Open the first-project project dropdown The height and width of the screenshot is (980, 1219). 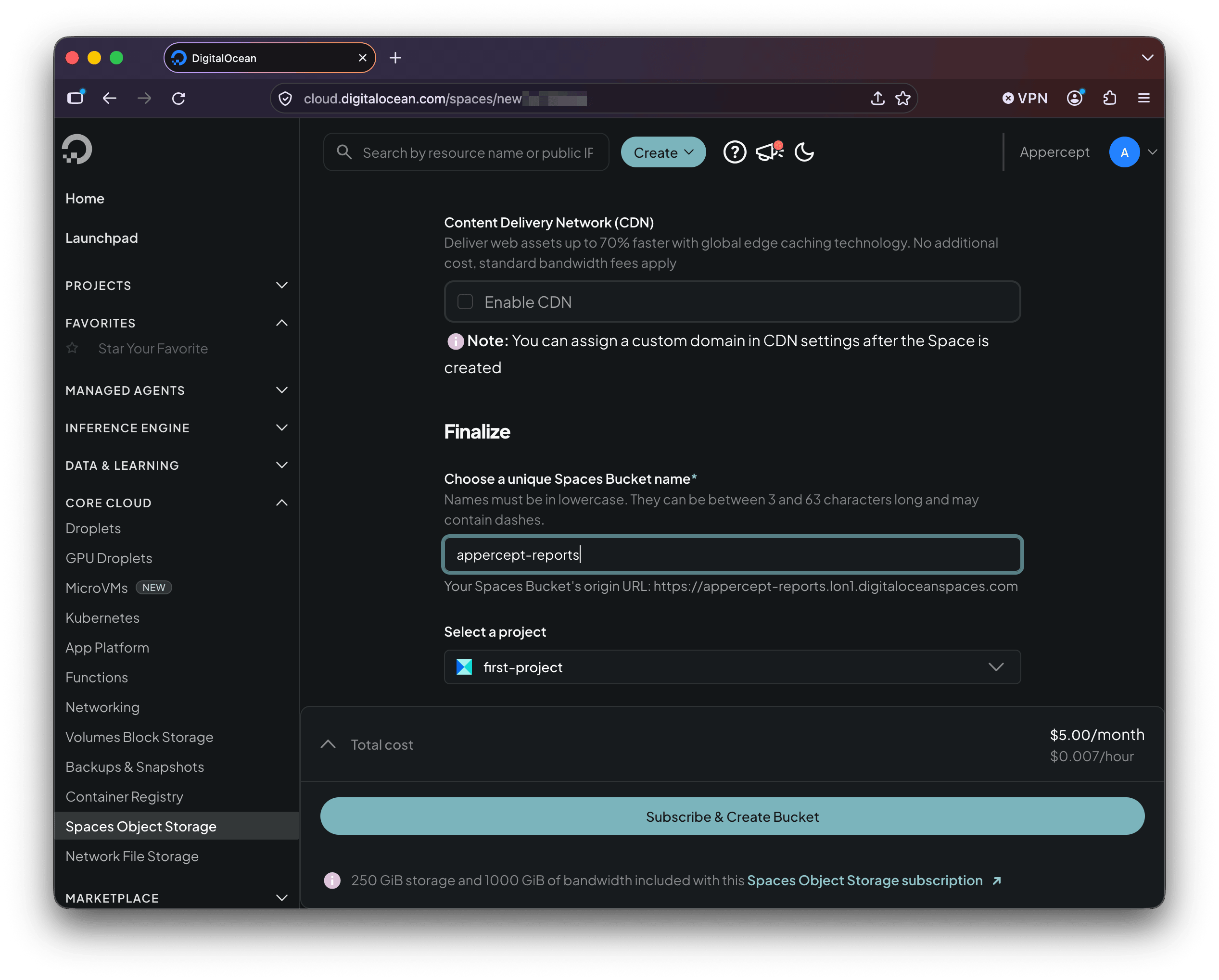(732, 667)
